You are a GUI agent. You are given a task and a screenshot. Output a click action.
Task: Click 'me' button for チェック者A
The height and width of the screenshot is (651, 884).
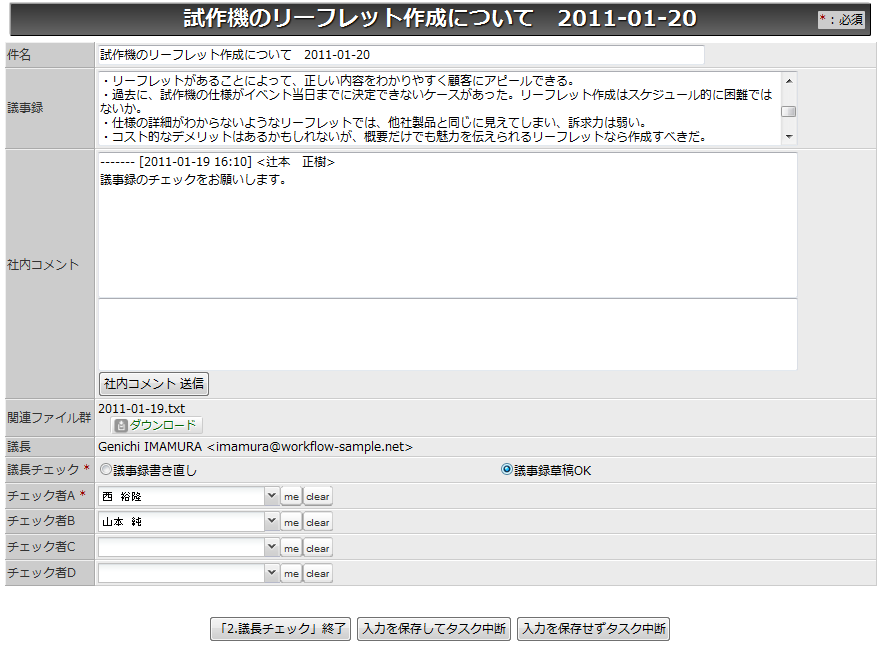pos(291,497)
